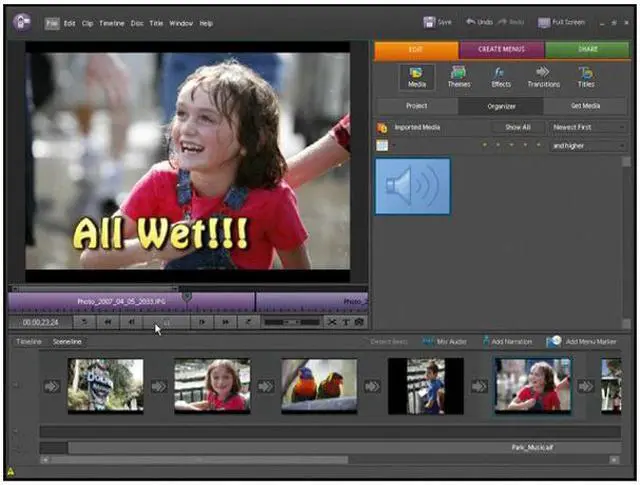Click the Redo arrow icon
This screenshot has width=640, height=485.
pos(502,22)
